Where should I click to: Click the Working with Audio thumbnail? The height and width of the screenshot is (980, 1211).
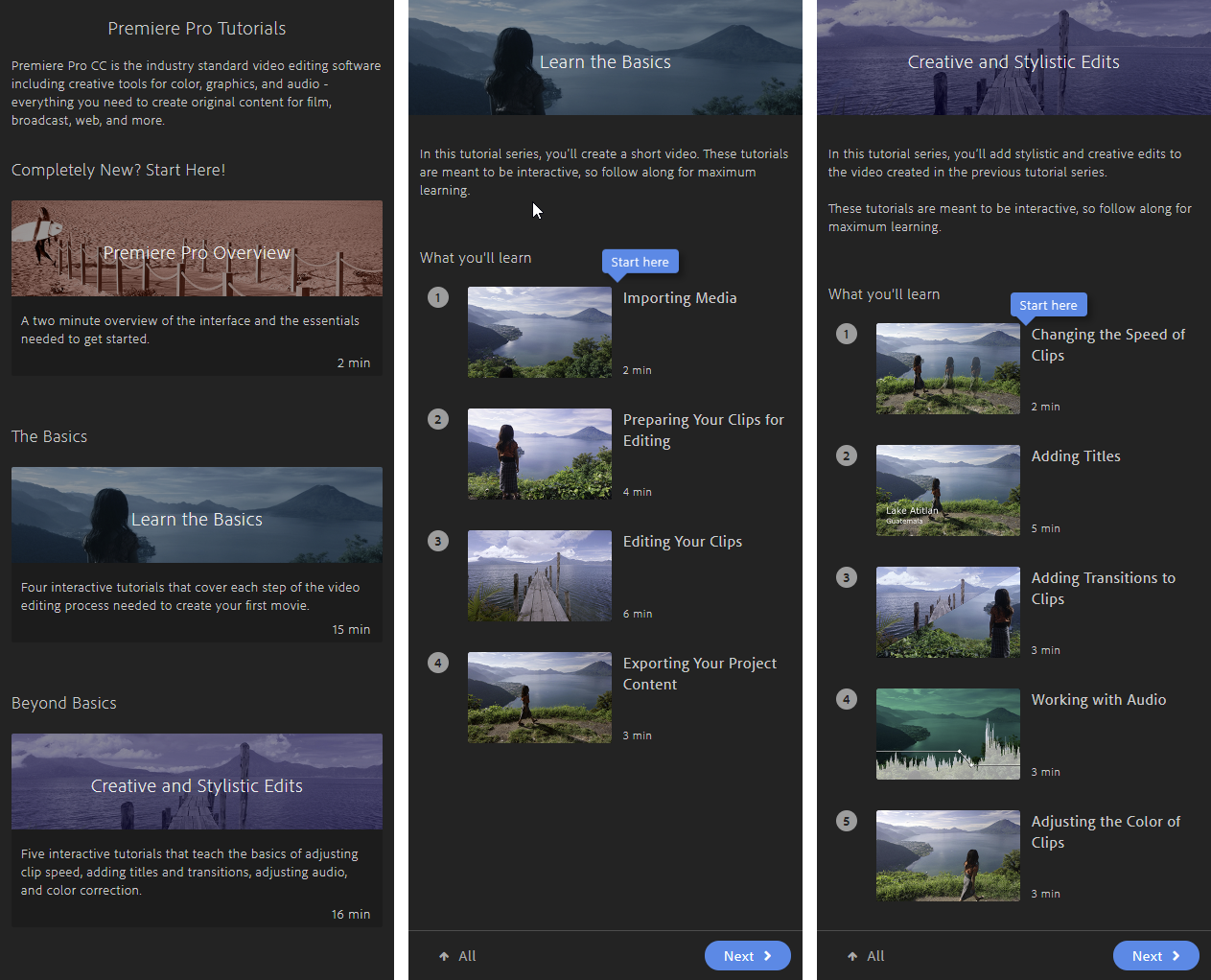(948, 734)
